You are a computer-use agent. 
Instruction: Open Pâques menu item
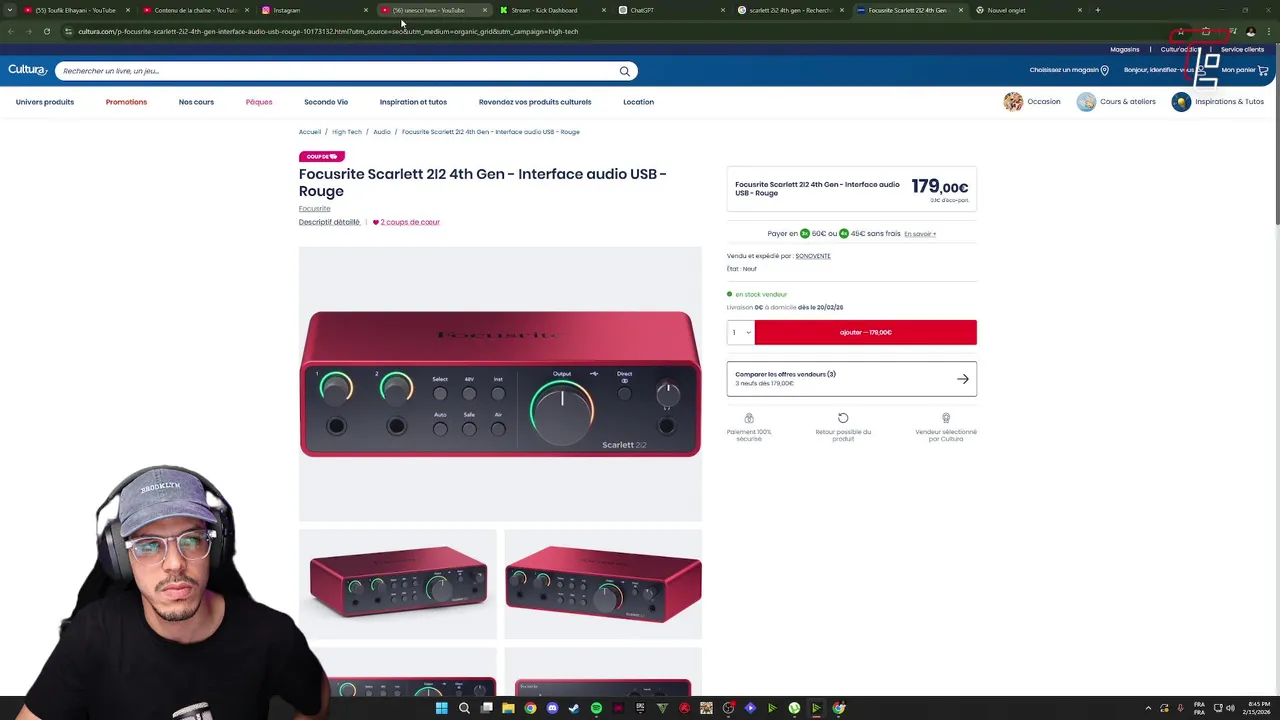259,102
